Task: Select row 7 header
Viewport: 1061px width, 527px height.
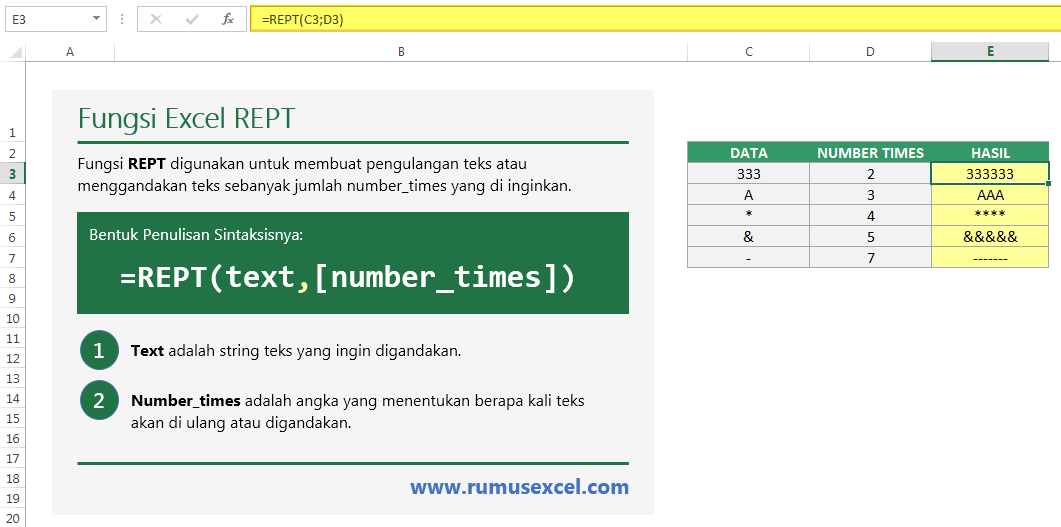Action: 13,258
